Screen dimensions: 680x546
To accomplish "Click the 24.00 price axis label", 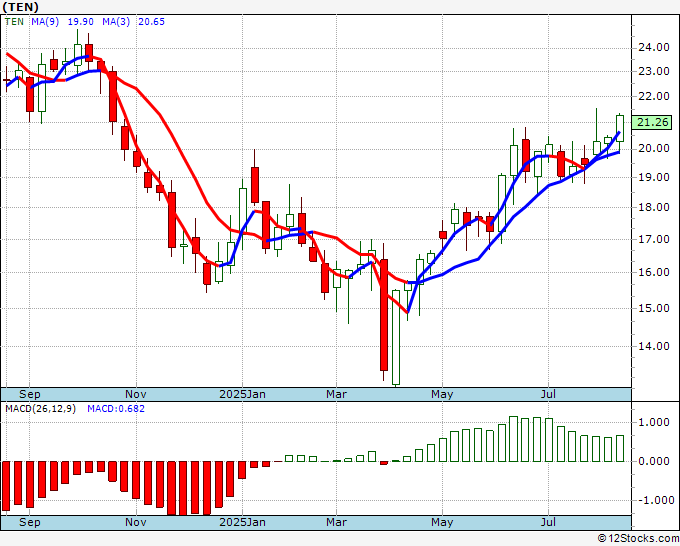I will pyautogui.click(x=654, y=47).
